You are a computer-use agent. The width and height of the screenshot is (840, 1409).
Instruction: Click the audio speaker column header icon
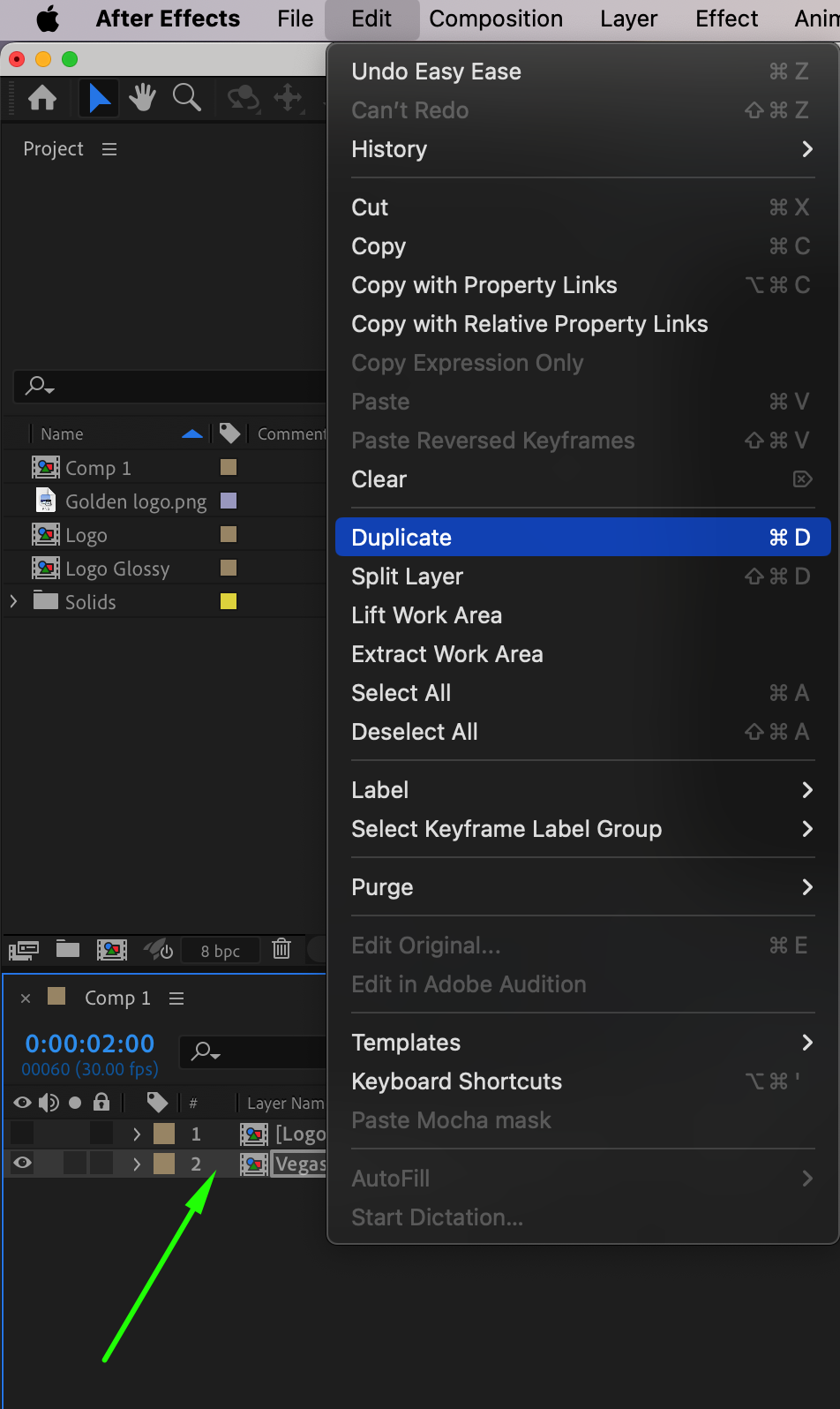coord(49,1103)
